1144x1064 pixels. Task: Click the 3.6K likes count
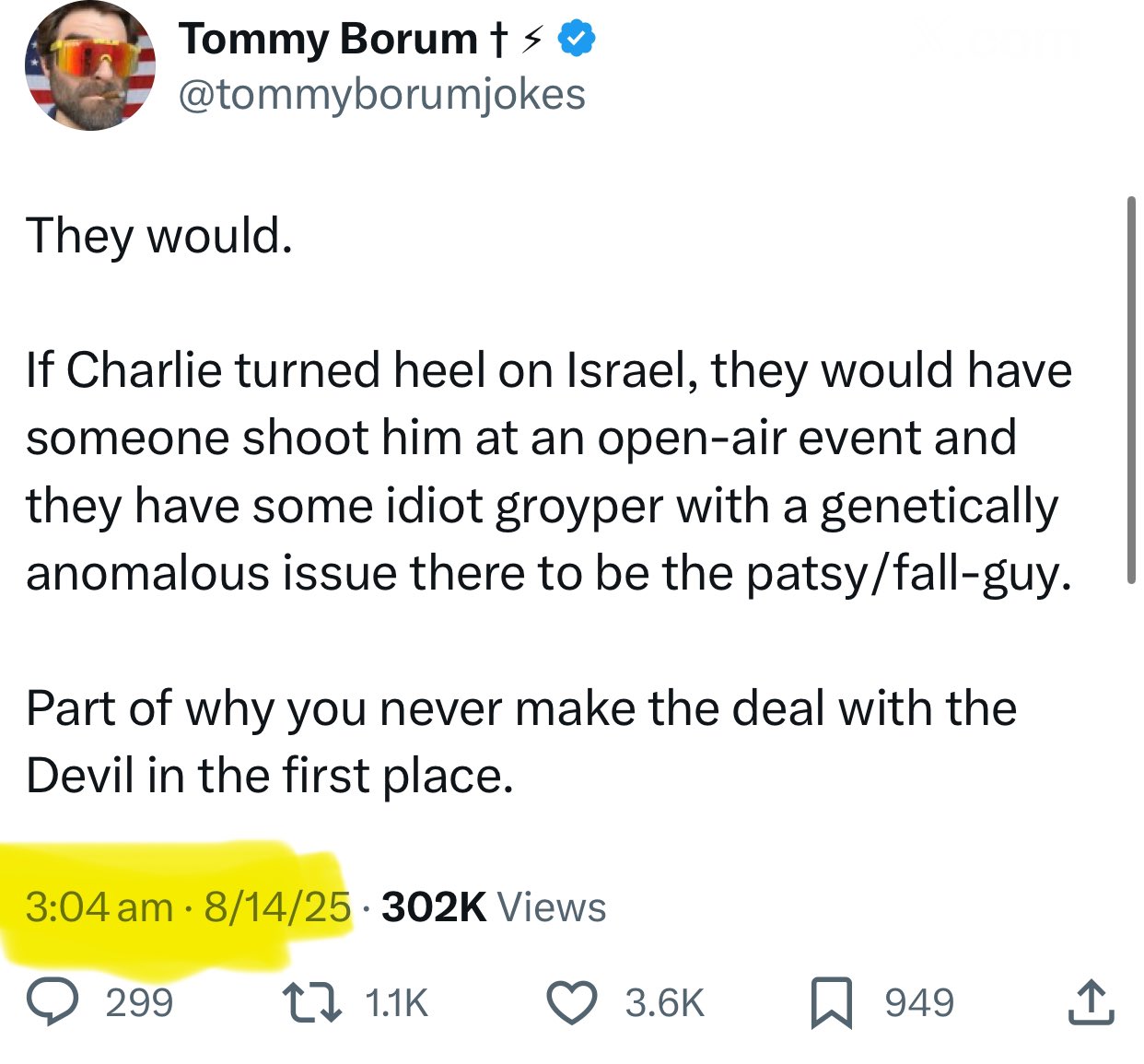click(x=664, y=1002)
